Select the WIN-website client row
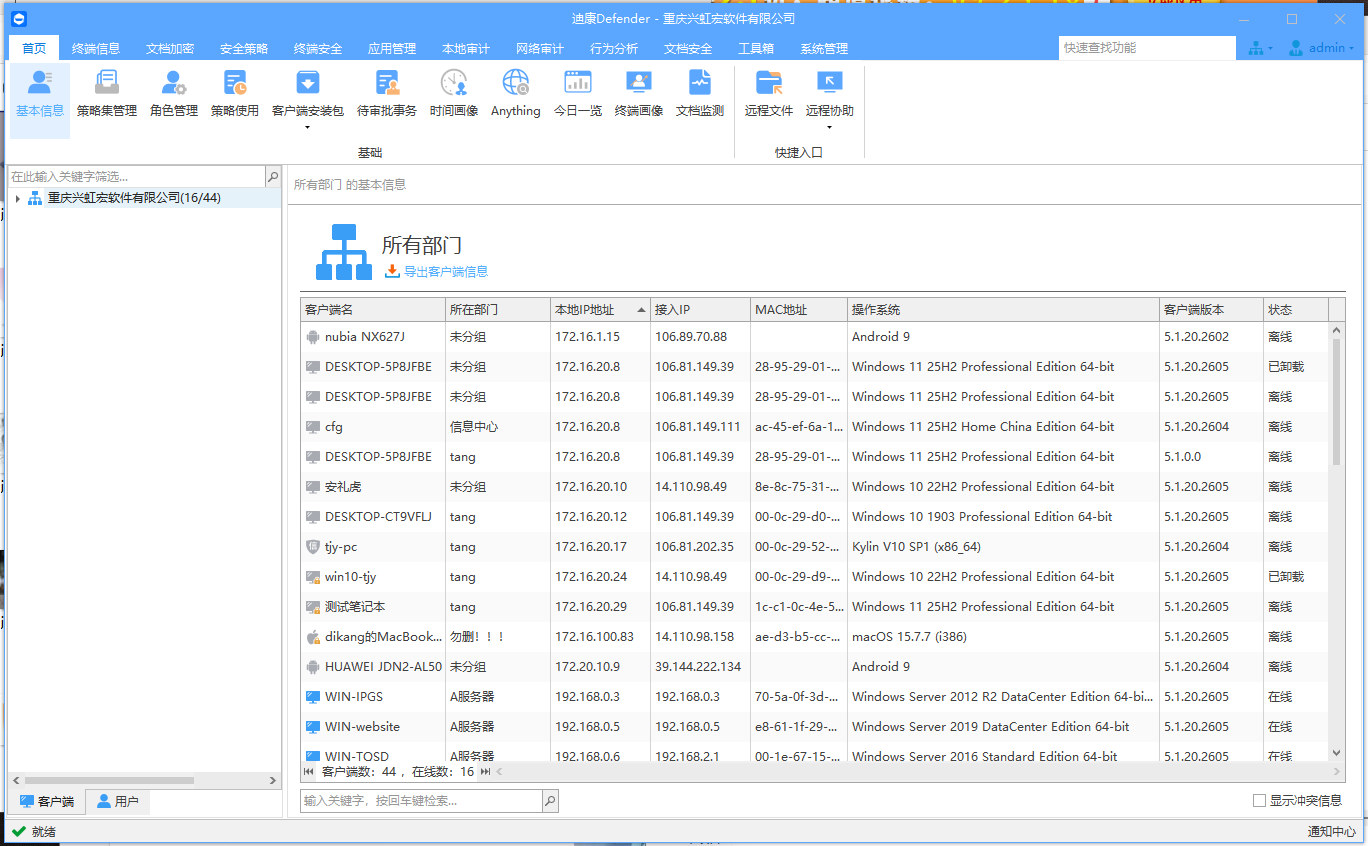The height and width of the screenshot is (846, 1368). point(815,727)
